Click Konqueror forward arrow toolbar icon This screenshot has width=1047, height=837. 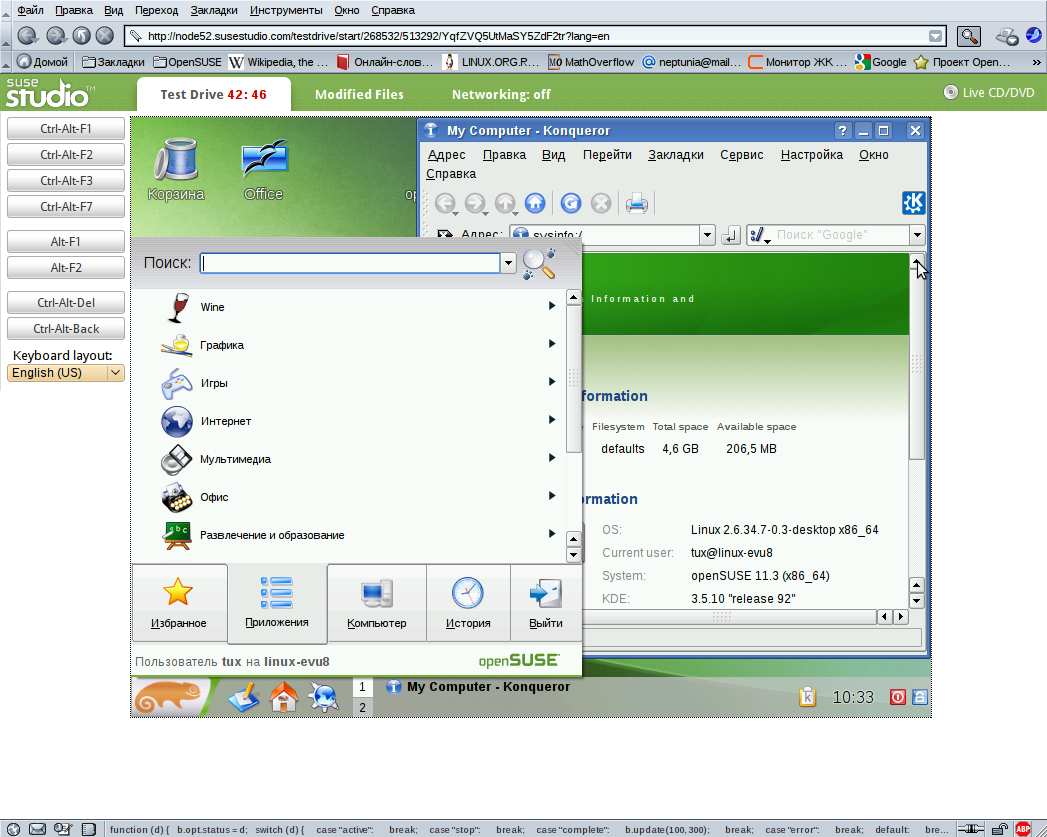pos(475,203)
